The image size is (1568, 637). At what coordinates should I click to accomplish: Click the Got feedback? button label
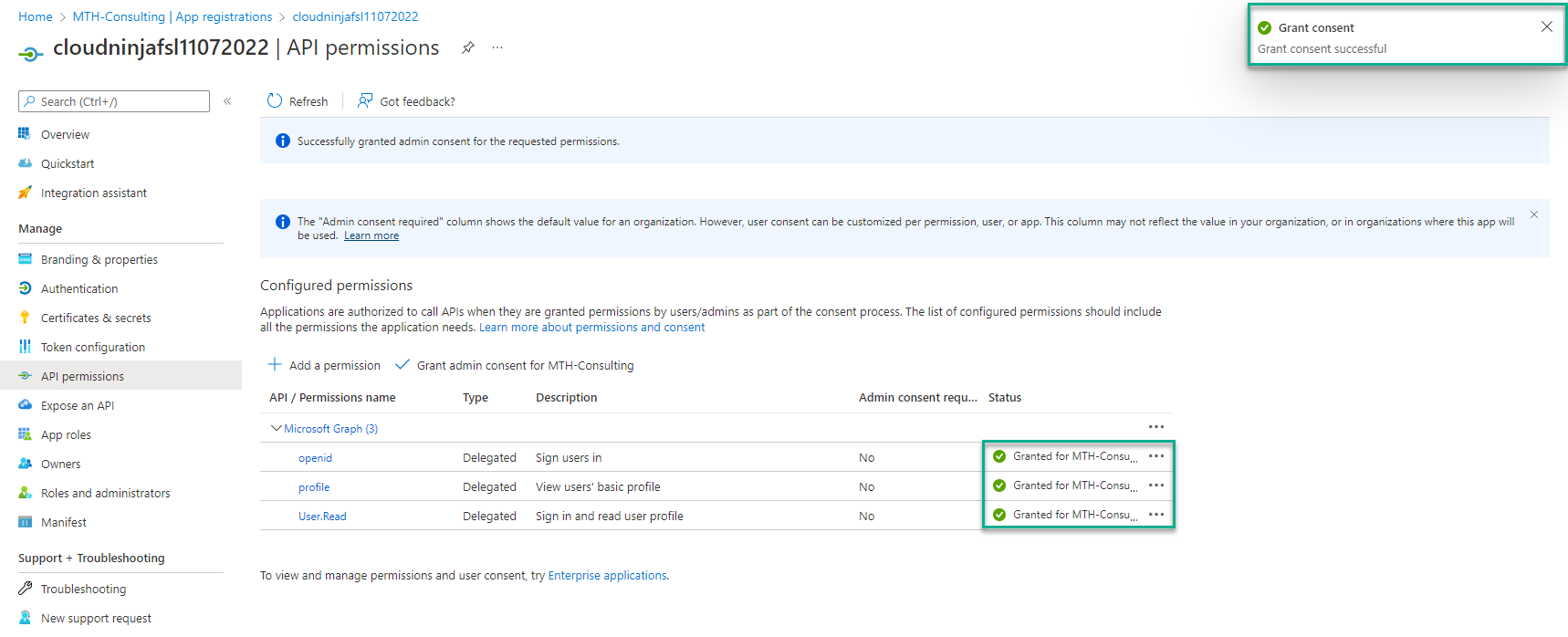point(417,101)
